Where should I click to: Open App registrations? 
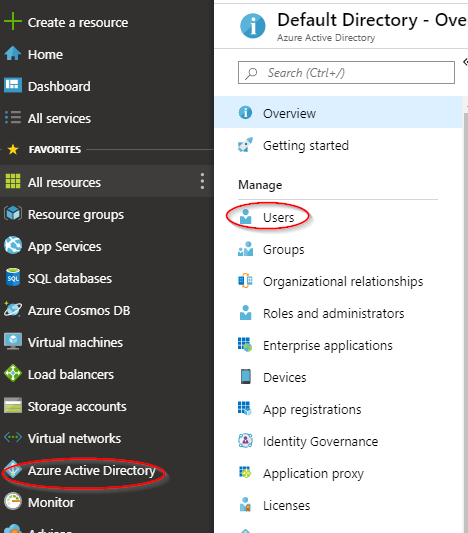coord(312,410)
